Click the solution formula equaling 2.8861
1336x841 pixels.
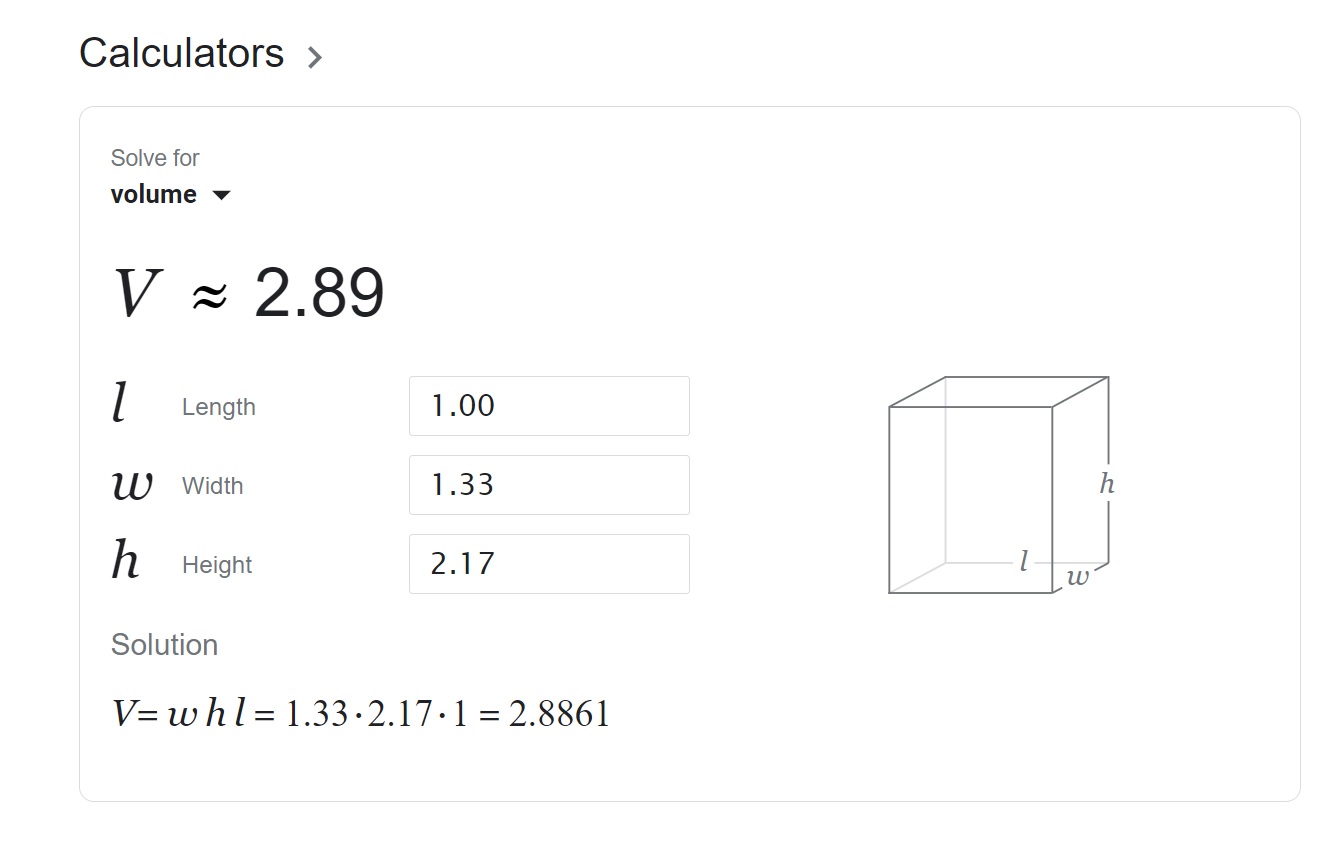tap(360, 714)
